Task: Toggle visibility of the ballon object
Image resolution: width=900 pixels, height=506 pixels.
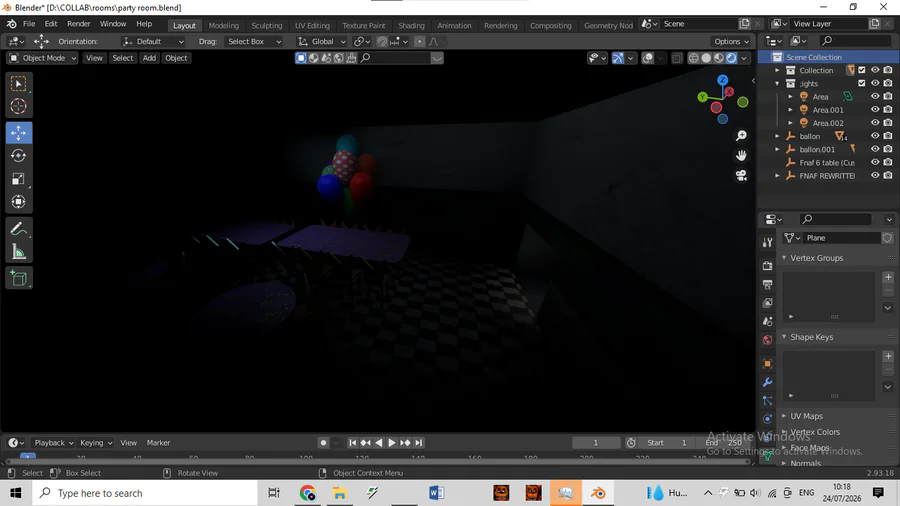Action: pos(875,136)
